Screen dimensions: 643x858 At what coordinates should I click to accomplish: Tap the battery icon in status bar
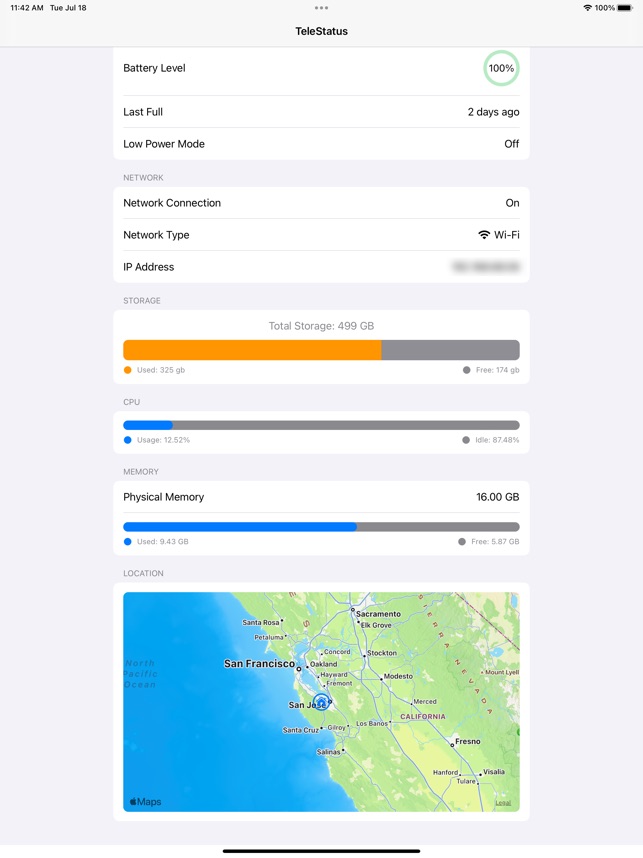pos(626,8)
